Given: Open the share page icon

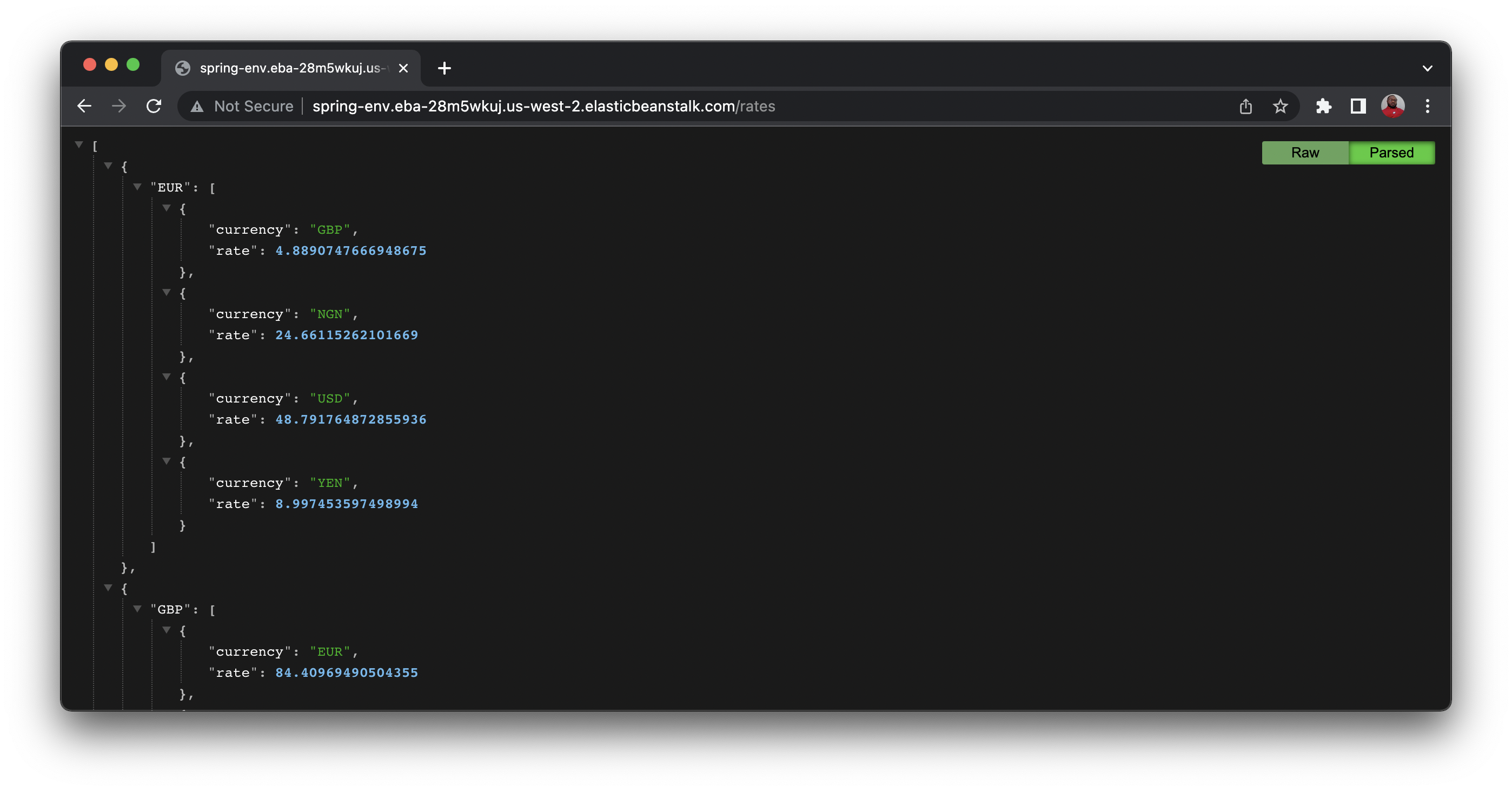Looking at the screenshot, I should coord(1245,106).
